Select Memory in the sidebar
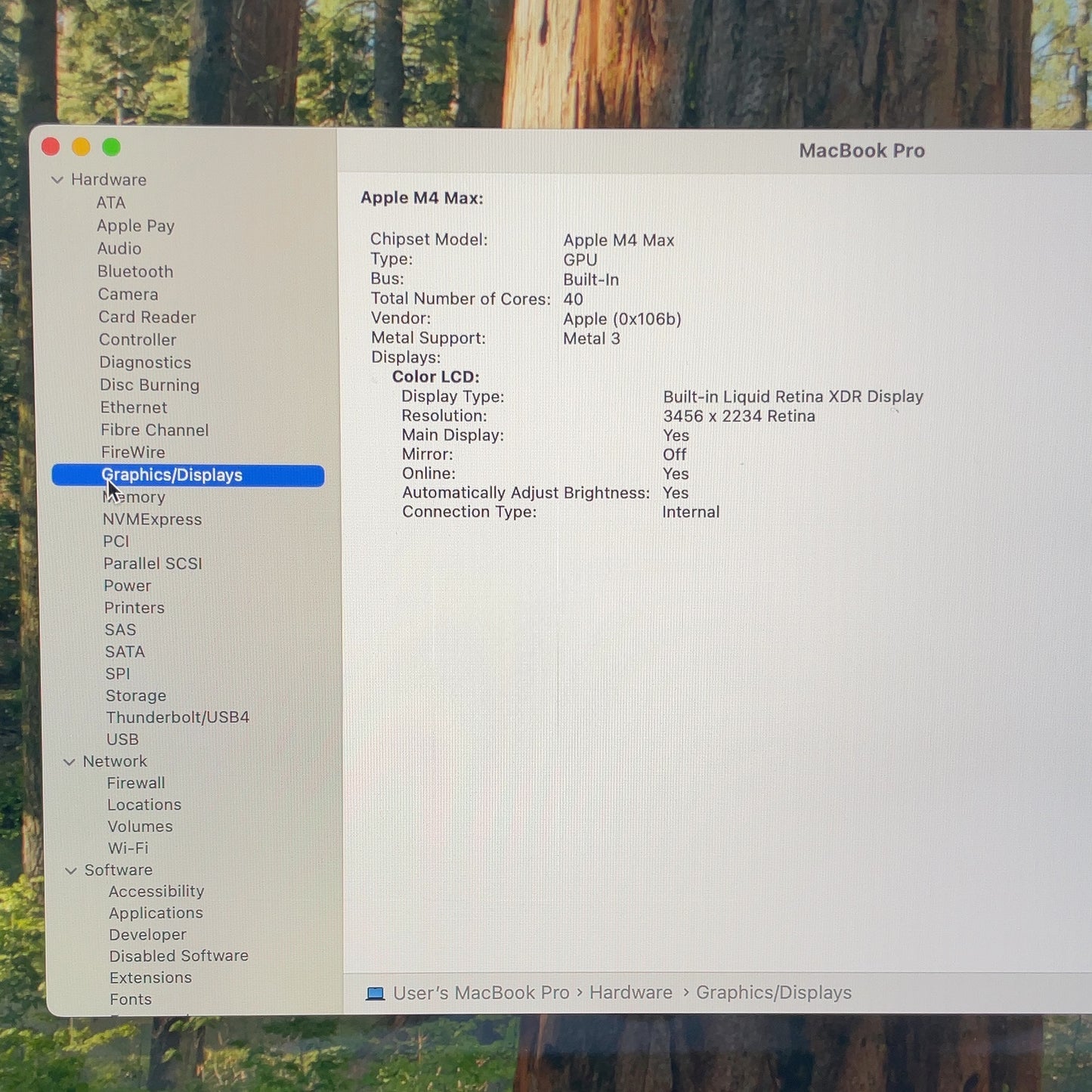The height and width of the screenshot is (1092, 1092). [134, 497]
